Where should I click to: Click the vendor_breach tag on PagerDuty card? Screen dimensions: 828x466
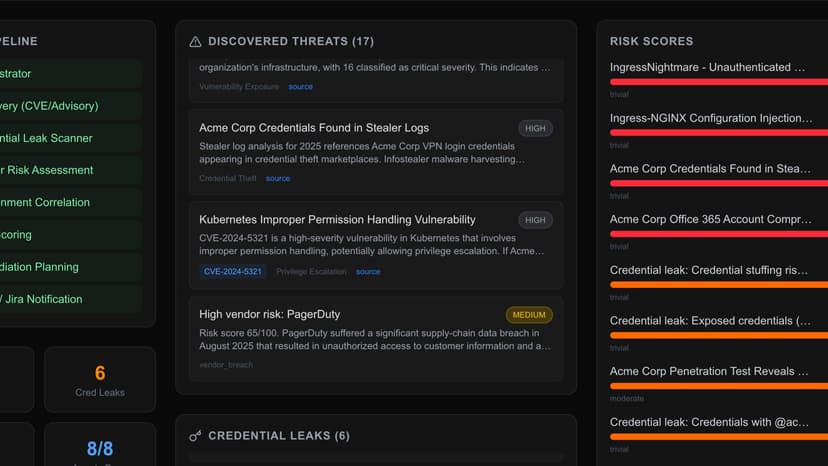[226, 365]
